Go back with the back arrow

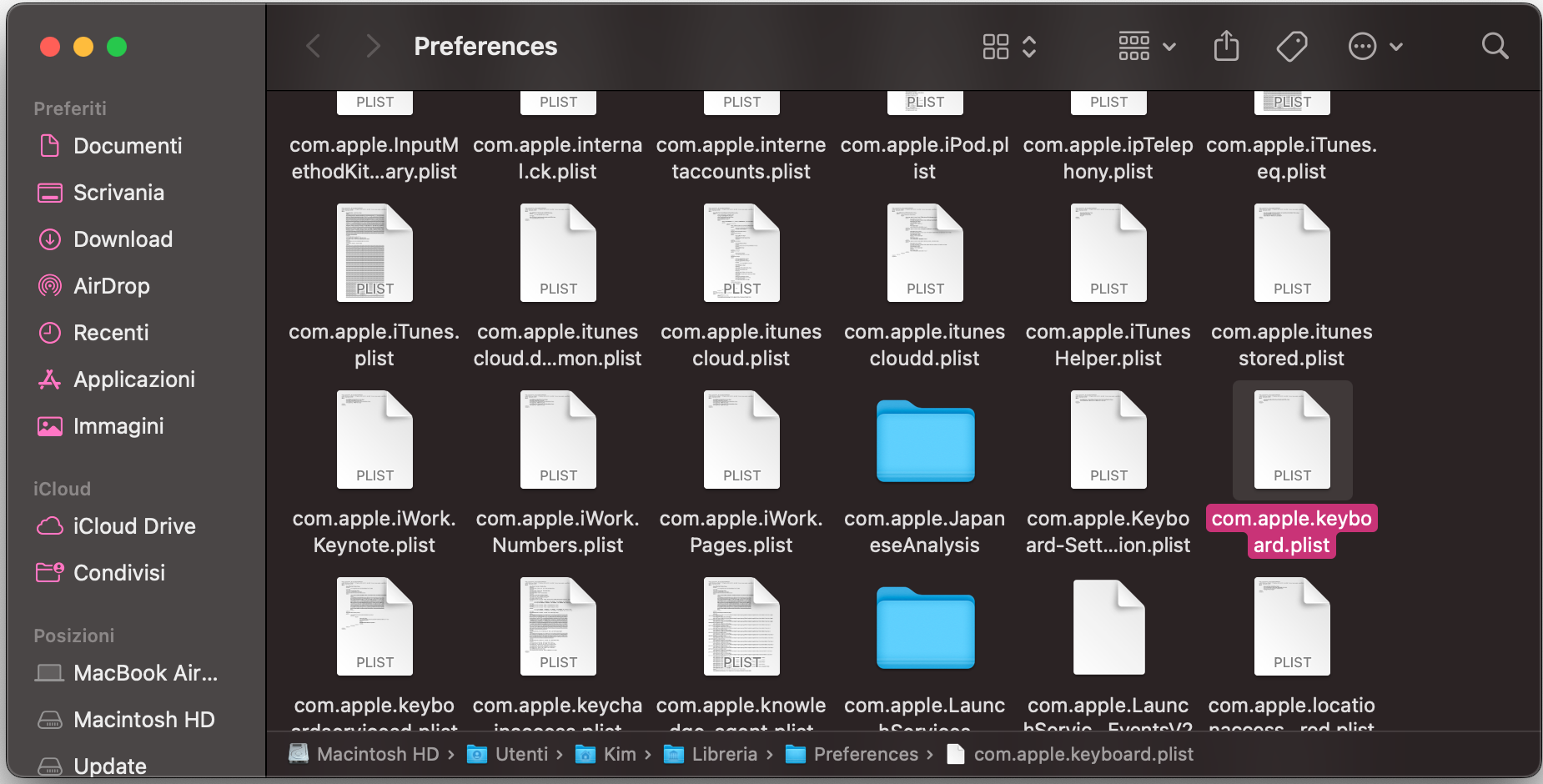tap(314, 46)
